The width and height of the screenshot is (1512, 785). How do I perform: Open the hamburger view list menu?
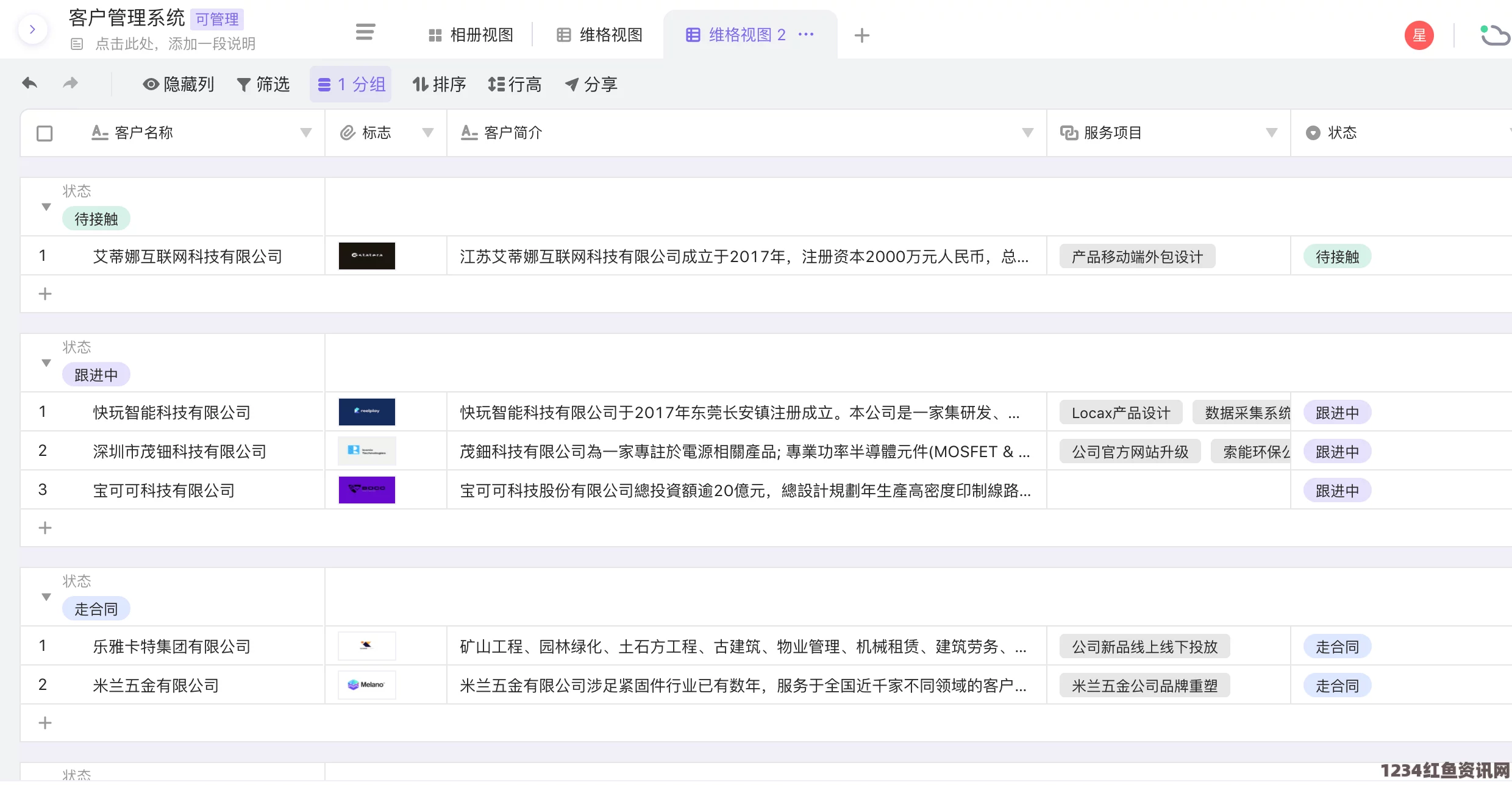(x=365, y=32)
